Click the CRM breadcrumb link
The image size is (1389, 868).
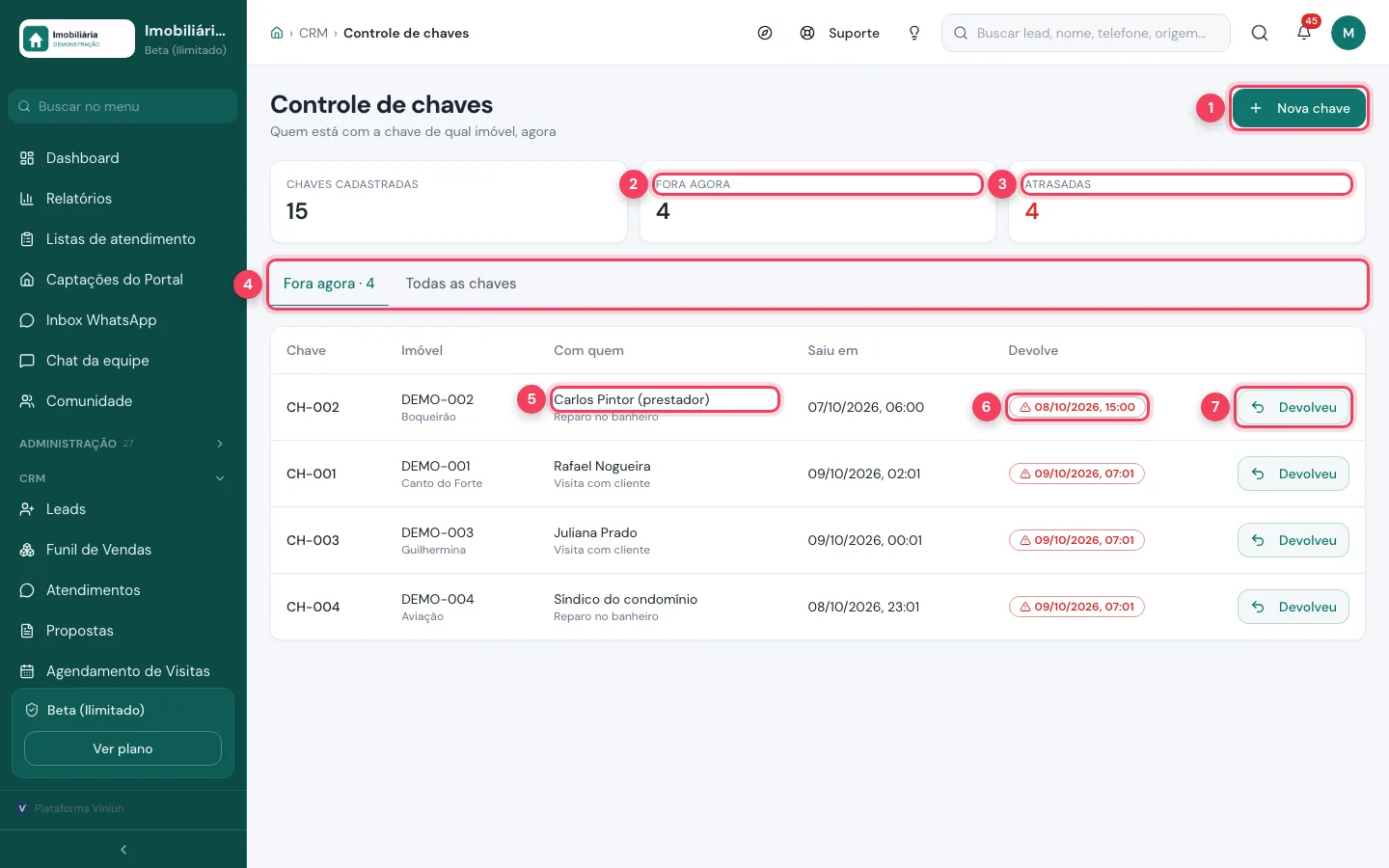point(313,33)
